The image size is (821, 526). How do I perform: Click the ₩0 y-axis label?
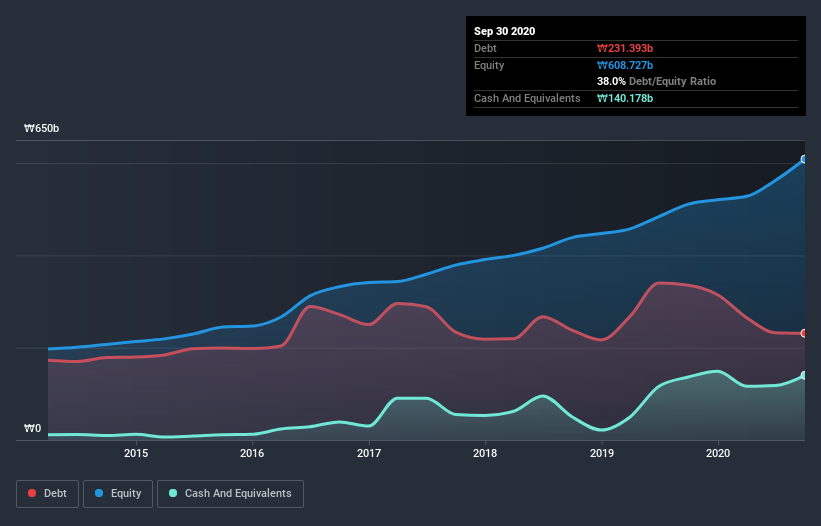pos(32,429)
